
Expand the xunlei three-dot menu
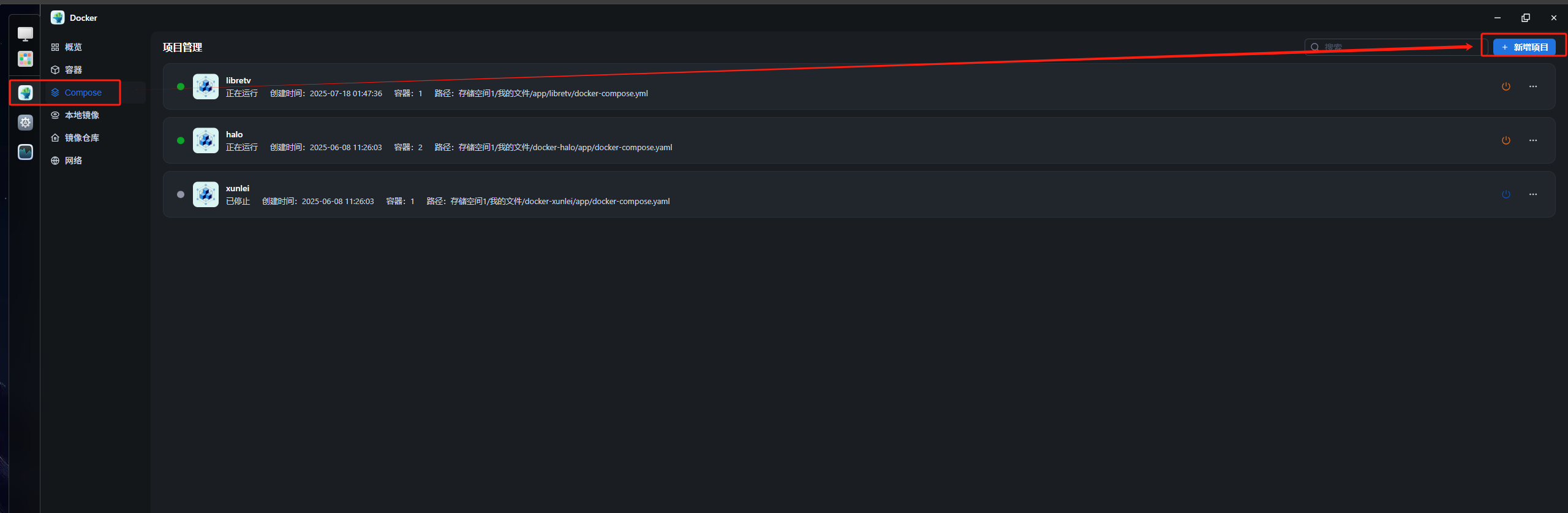click(1532, 194)
